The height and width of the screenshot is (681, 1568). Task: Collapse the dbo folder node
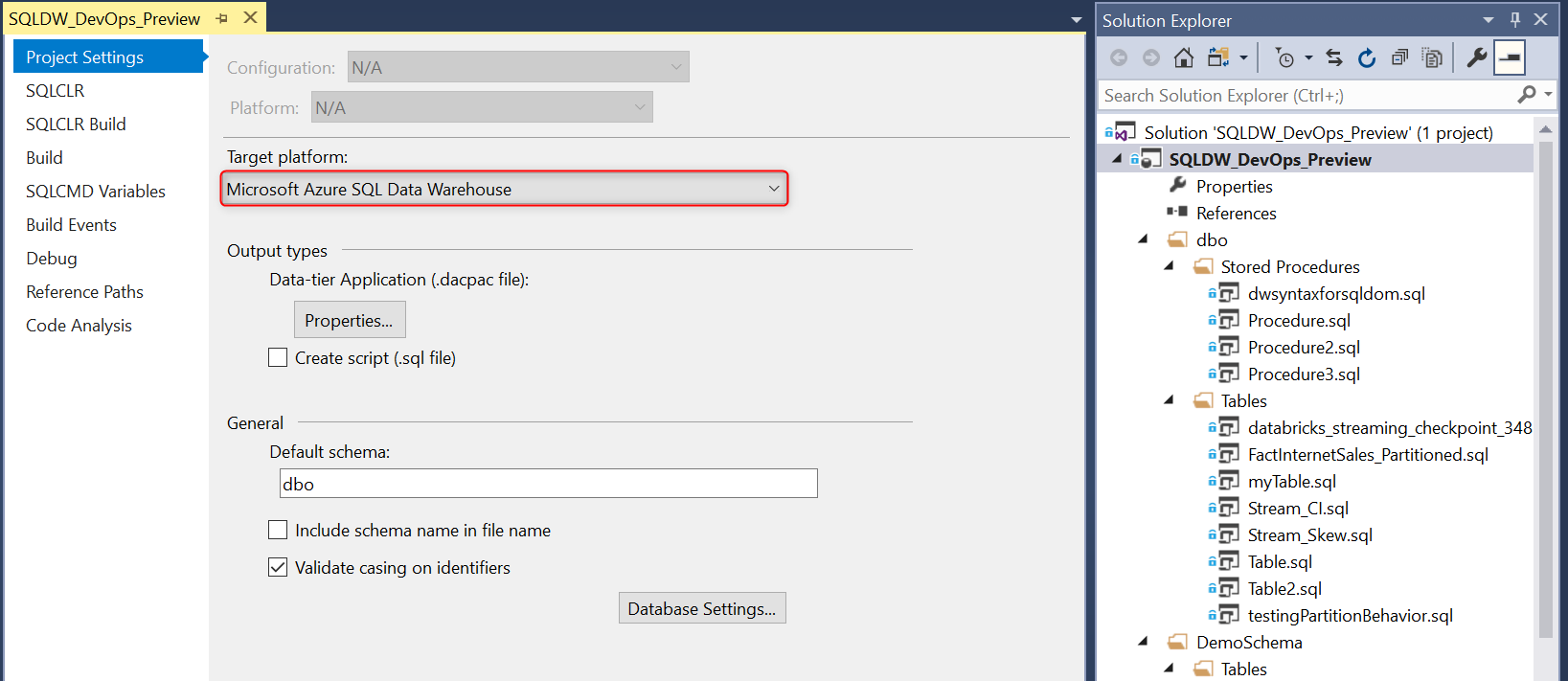pyautogui.click(x=1143, y=239)
